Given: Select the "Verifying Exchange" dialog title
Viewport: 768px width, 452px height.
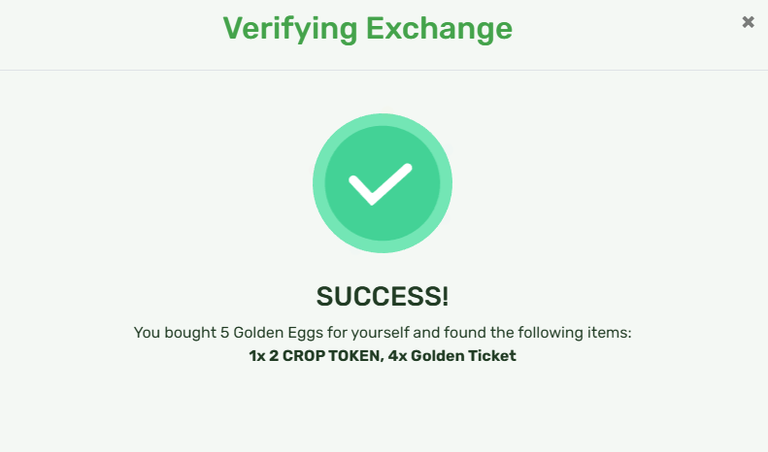Looking at the screenshot, I should pos(367,29).
